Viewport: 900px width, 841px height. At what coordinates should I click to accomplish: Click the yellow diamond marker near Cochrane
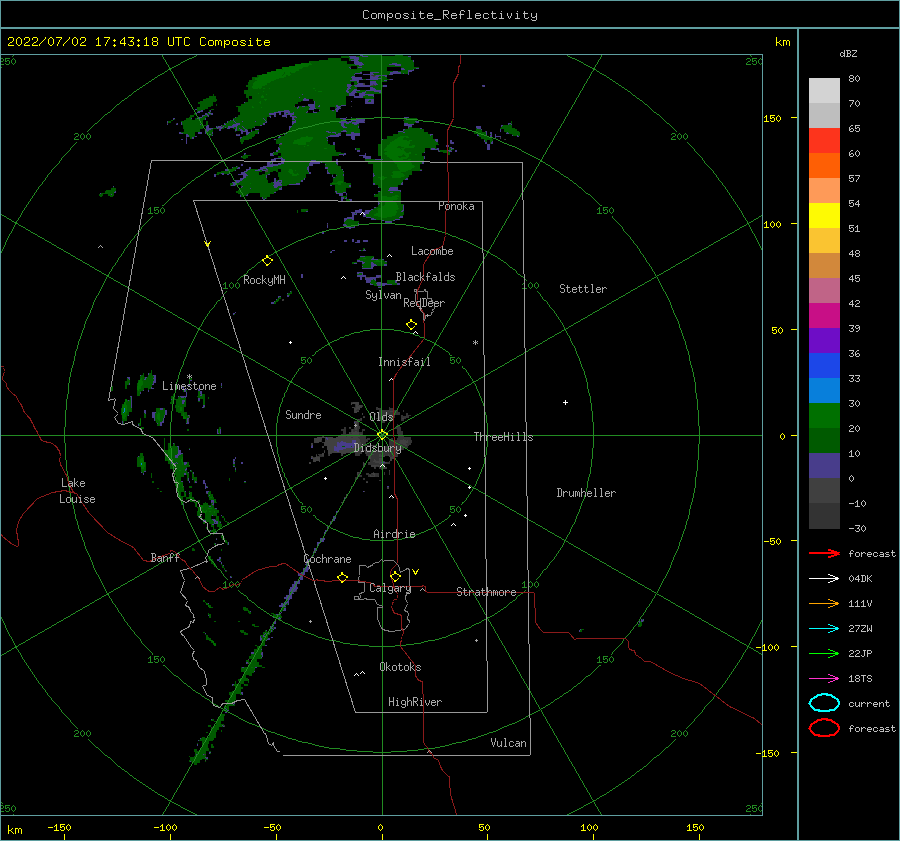(343, 577)
